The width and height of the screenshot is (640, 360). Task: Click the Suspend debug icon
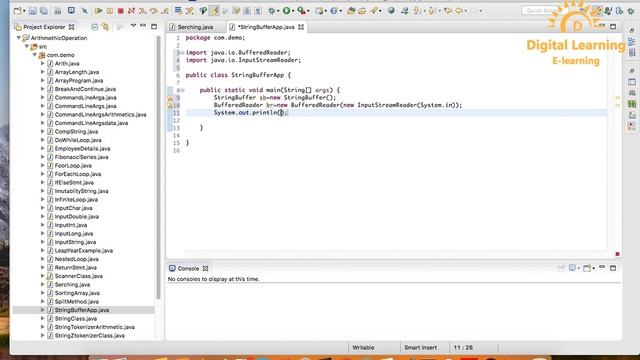110,11
